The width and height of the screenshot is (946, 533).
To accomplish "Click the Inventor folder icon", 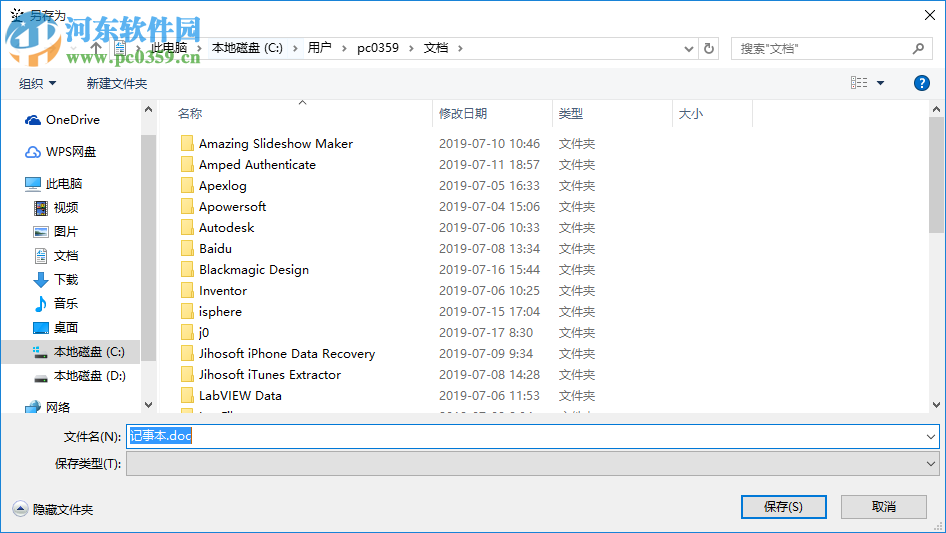I will pyautogui.click(x=188, y=291).
